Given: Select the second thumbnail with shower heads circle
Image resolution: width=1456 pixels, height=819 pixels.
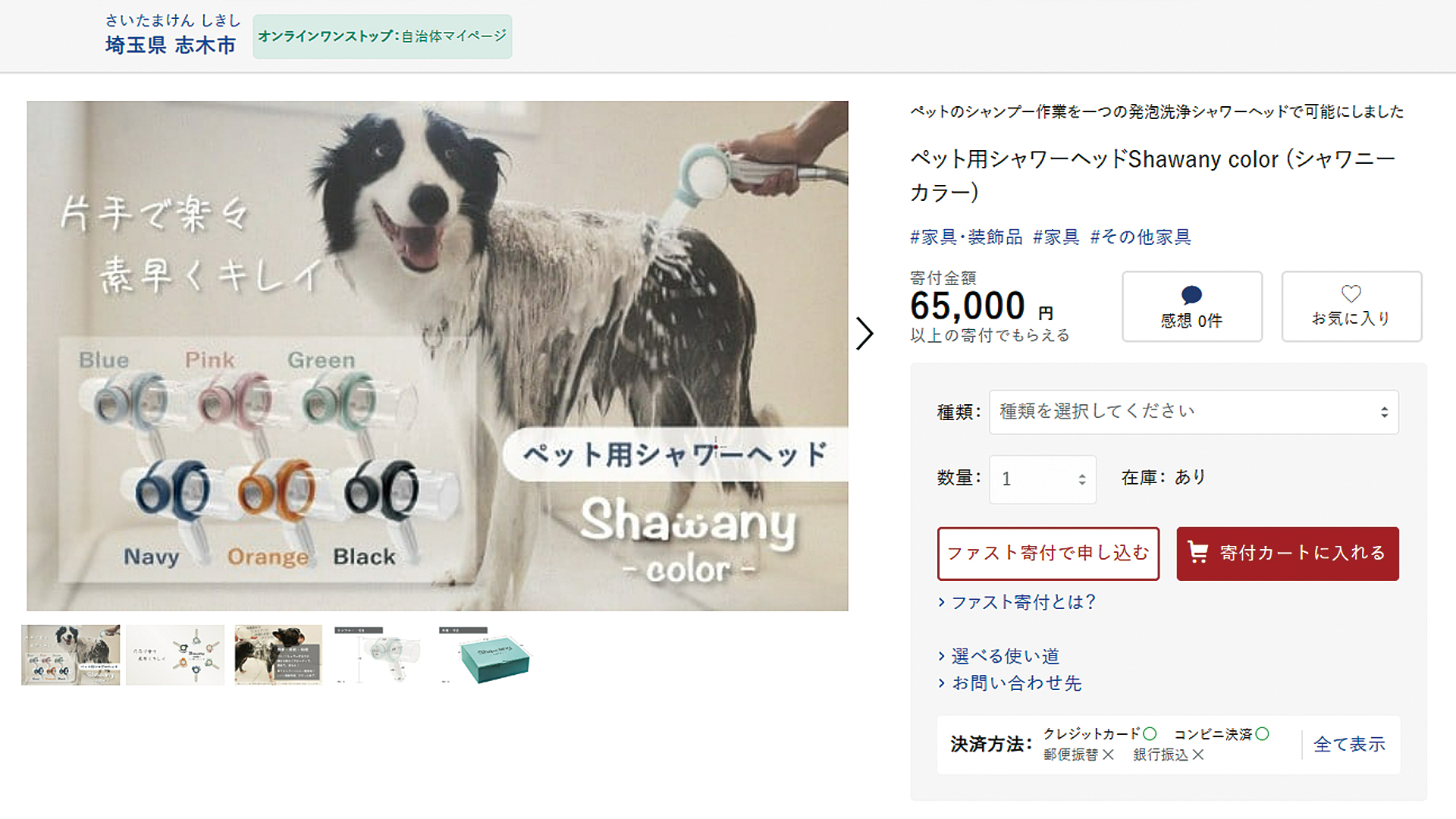Looking at the screenshot, I should pyautogui.click(x=175, y=655).
